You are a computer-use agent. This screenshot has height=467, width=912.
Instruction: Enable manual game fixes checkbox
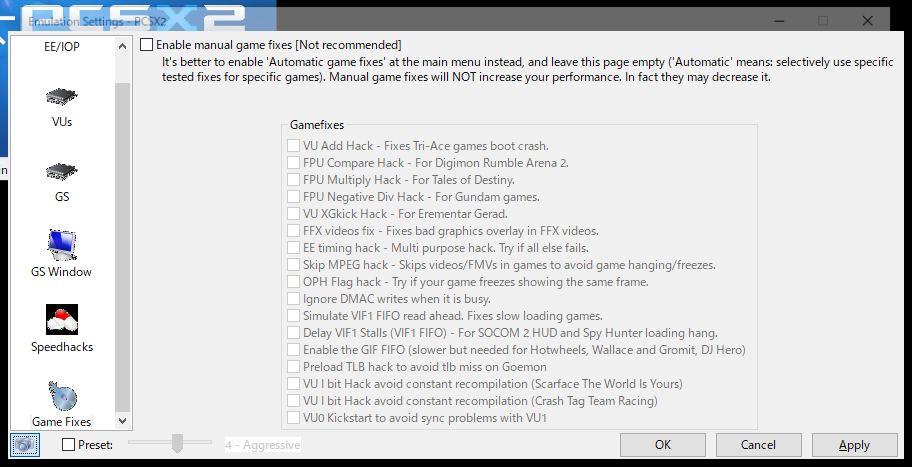(x=147, y=45)
